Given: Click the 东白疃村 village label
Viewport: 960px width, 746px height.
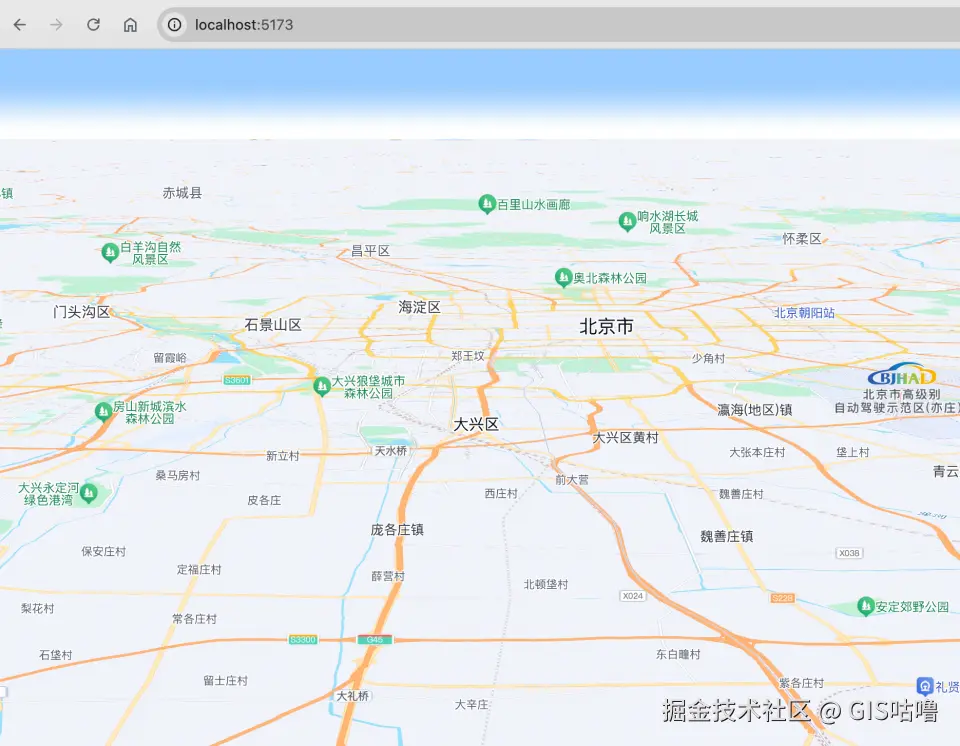Looking at the screenshot, I should pyautogui.click(x=678, y=654).
